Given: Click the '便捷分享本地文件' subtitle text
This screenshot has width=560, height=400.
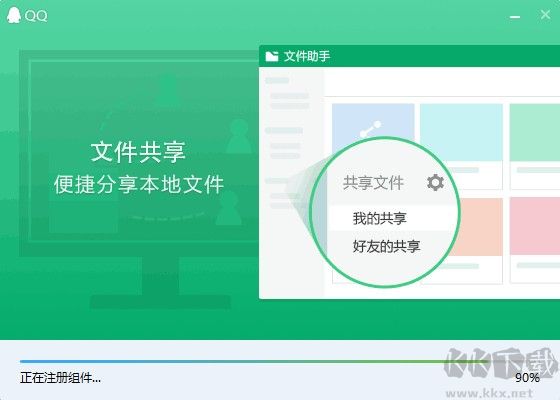Looking at the screenshot, I should tap(139, 185).
